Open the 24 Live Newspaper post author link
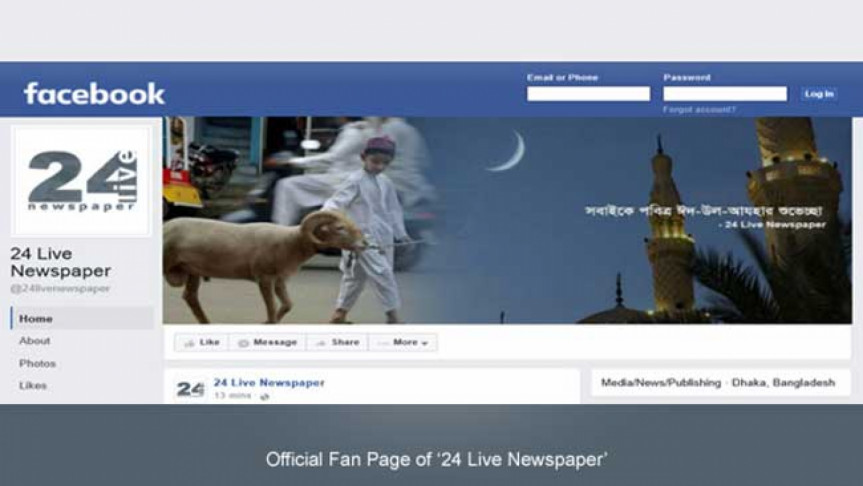This screenshot has width=863, height=486. [269, 383]
